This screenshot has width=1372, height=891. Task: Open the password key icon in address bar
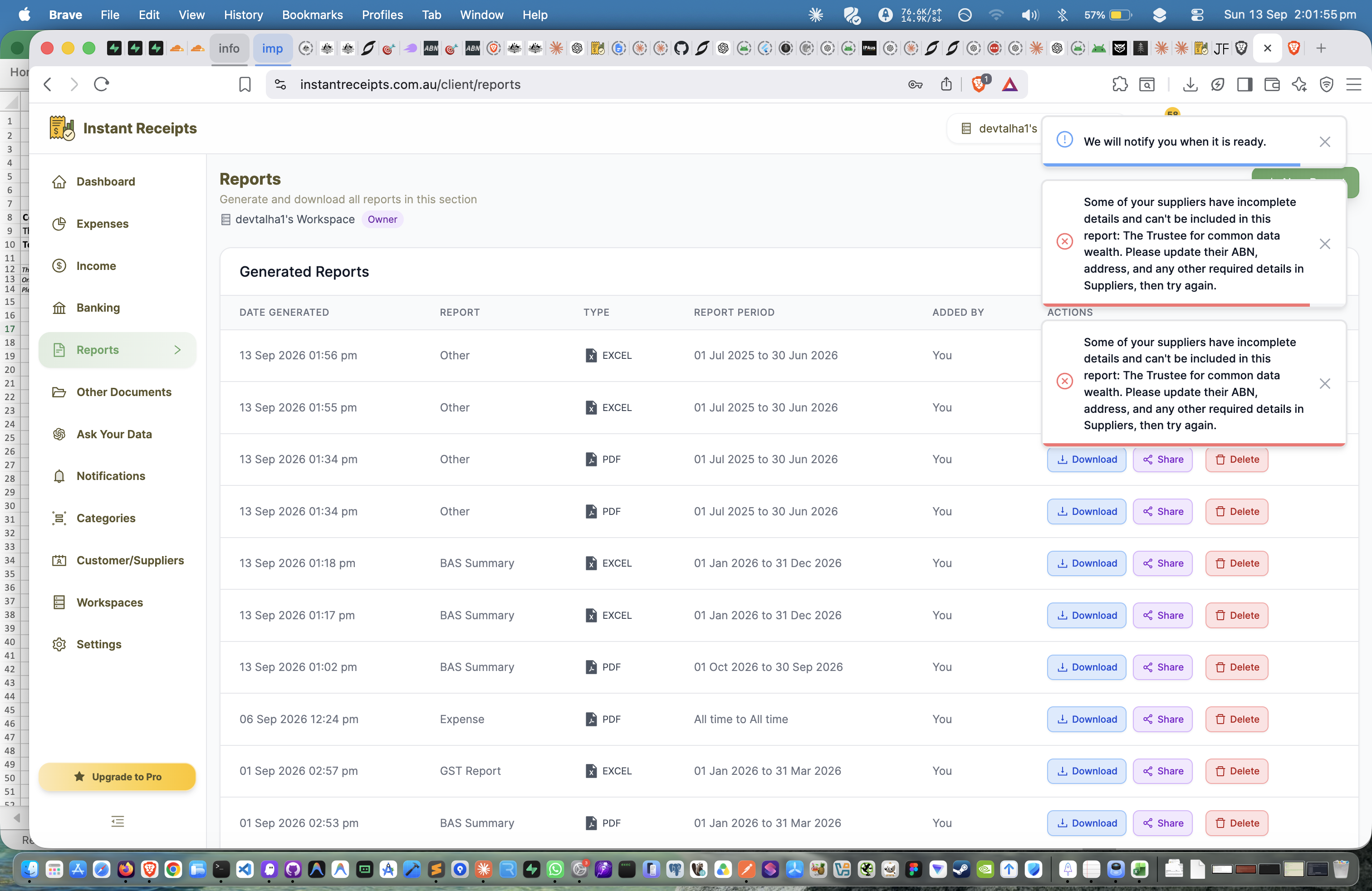click(x=916, y=85)
